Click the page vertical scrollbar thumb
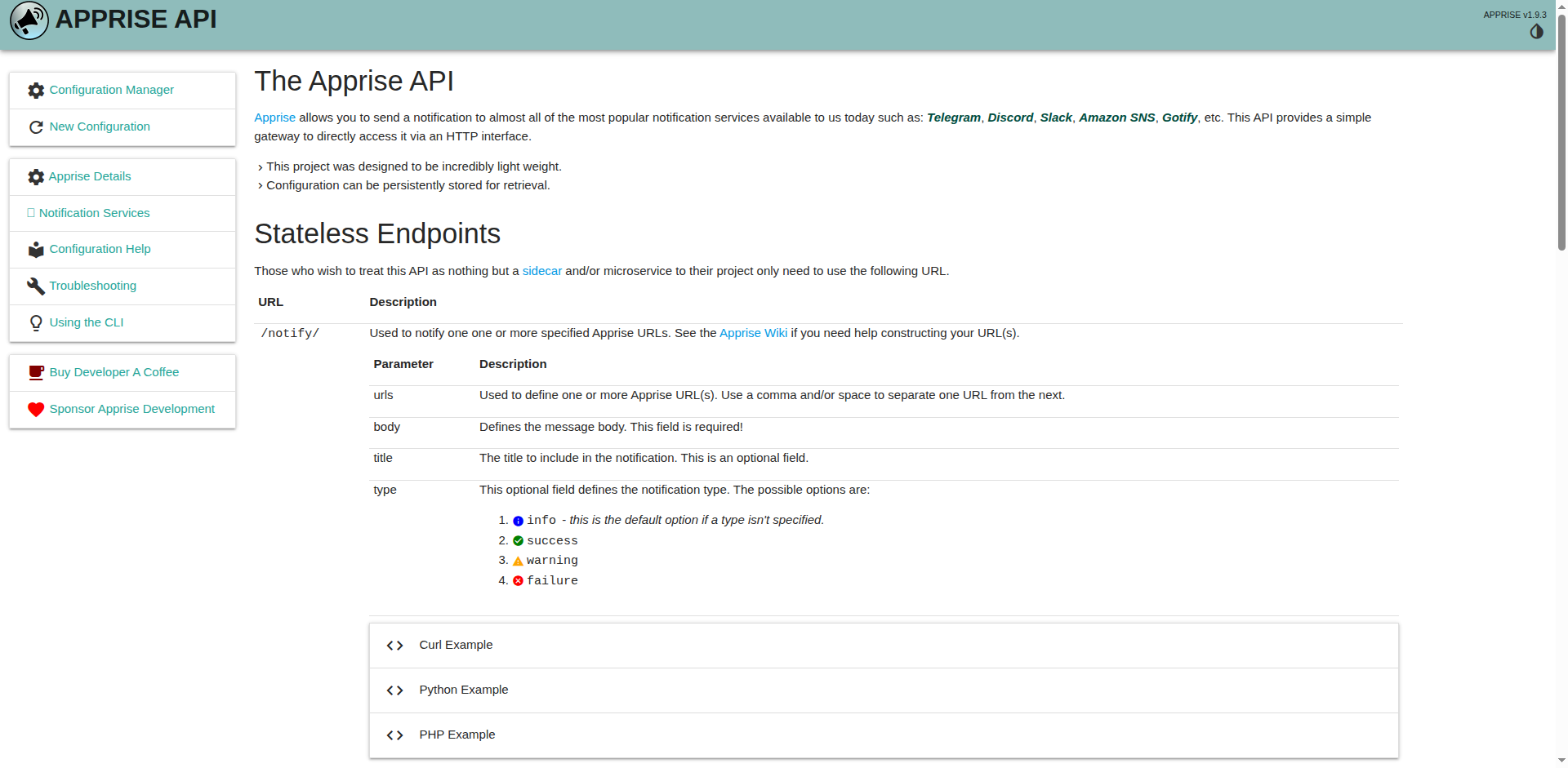This screenshot has width=1568, height=768. 1561,131
